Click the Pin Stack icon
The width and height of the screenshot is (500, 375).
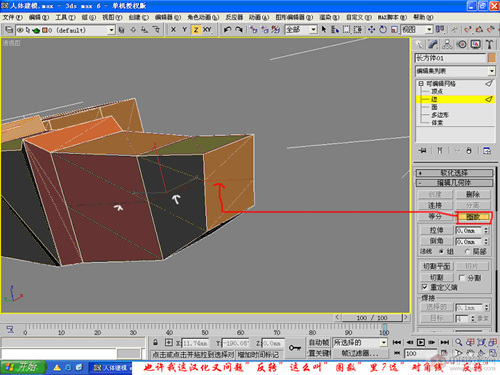pos(423,151)
